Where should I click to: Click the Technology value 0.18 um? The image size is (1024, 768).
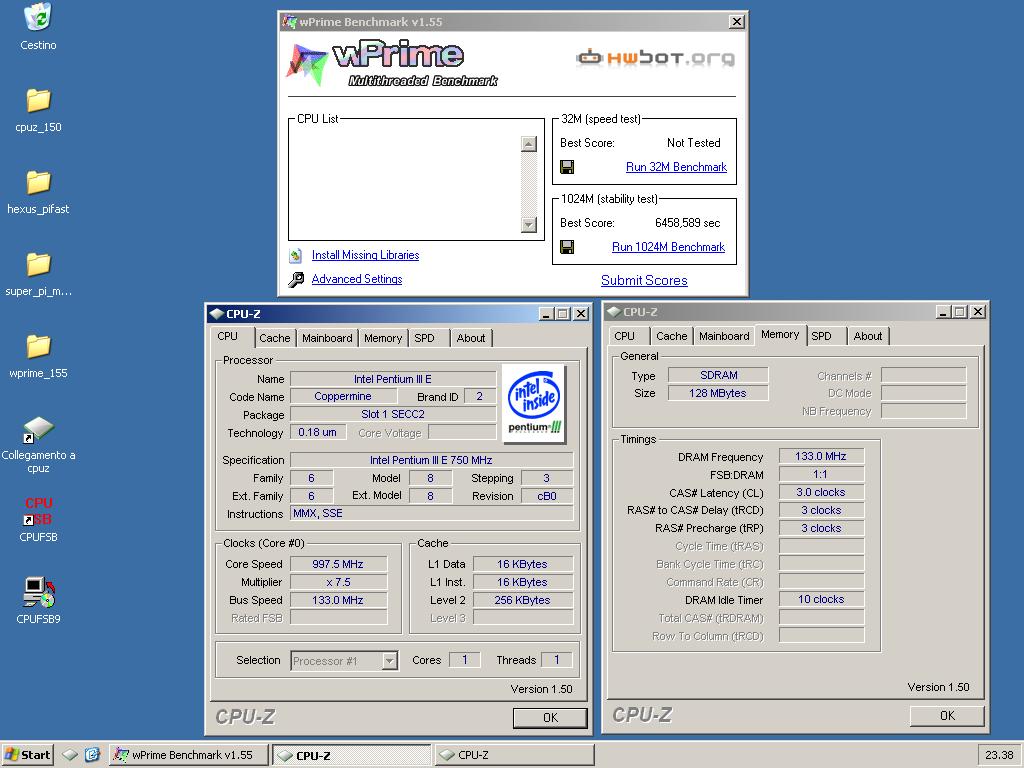317,432
